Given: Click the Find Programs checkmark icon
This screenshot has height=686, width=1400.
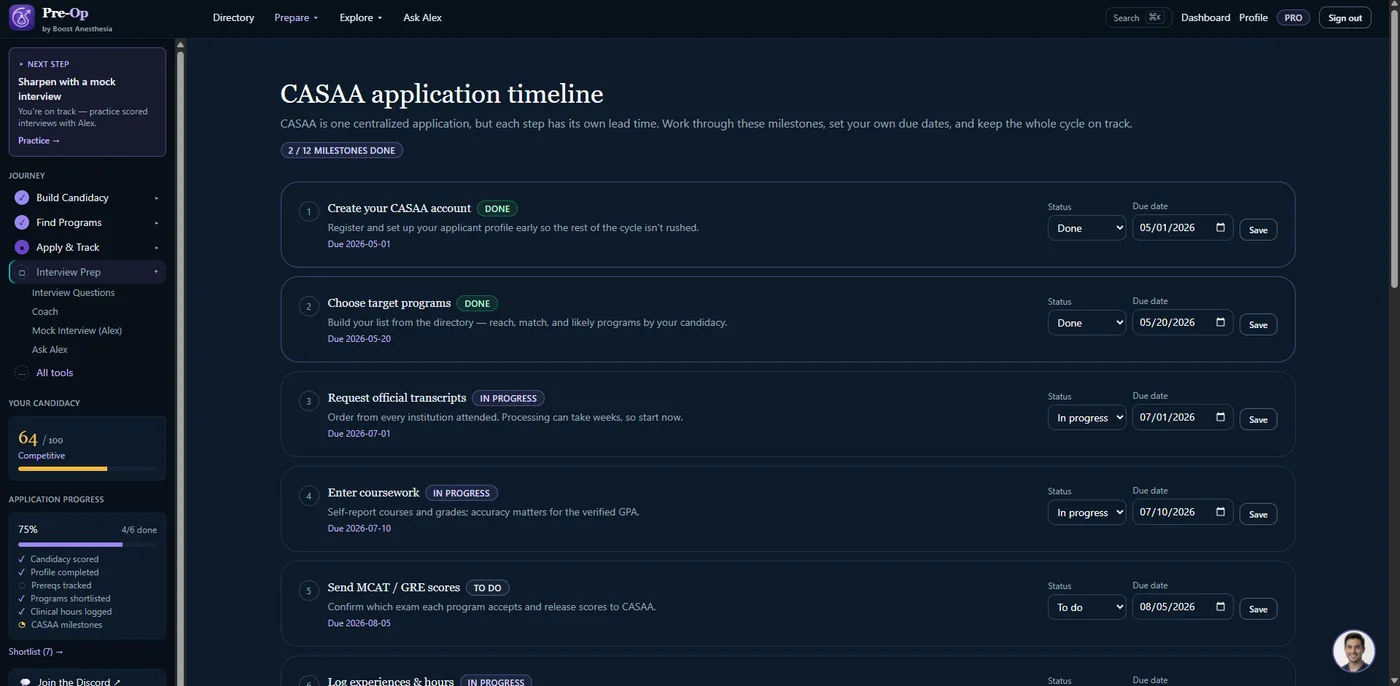Looking at the screenshot, I should 22,223.
